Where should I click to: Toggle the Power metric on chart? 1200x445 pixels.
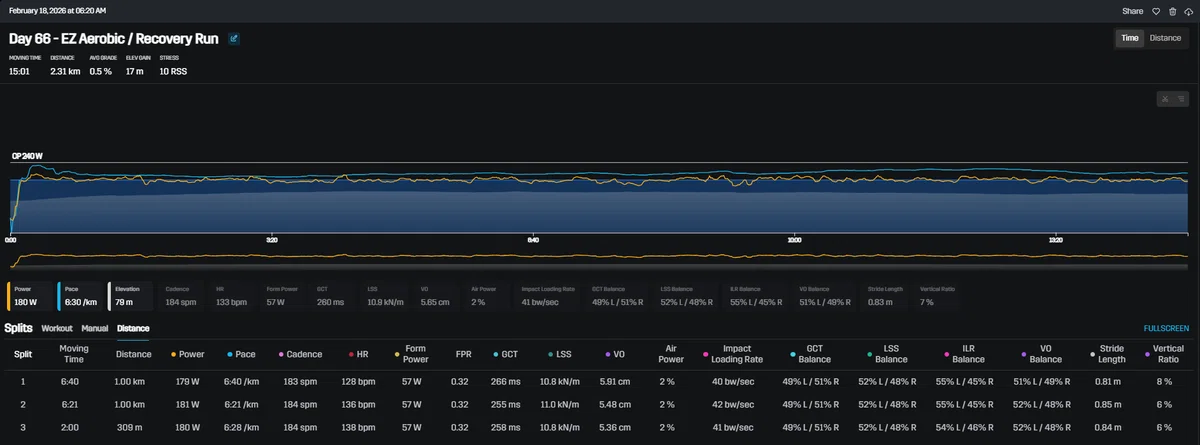tap(30, 295)
